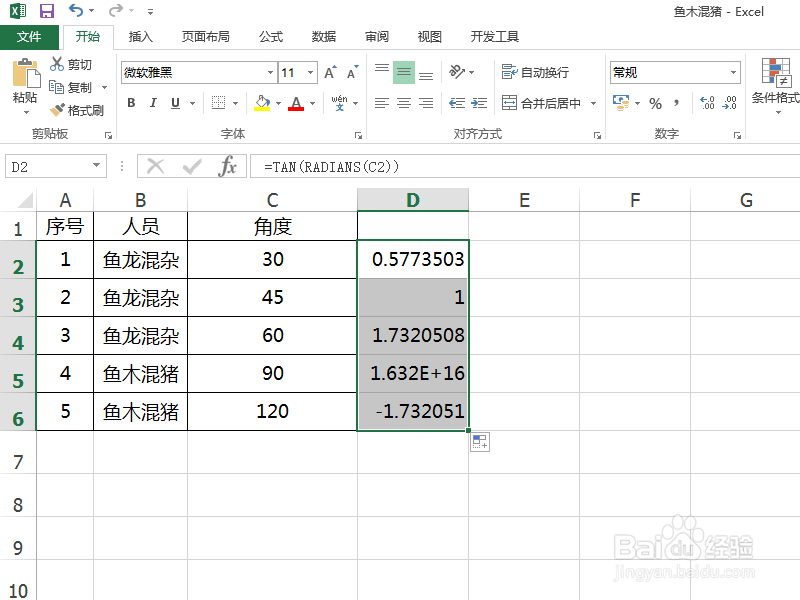Image resolution: width=800 pixels, height=600 pixels.
Task: Open the 开发工具 Developer tab
Action: [494, 37]
